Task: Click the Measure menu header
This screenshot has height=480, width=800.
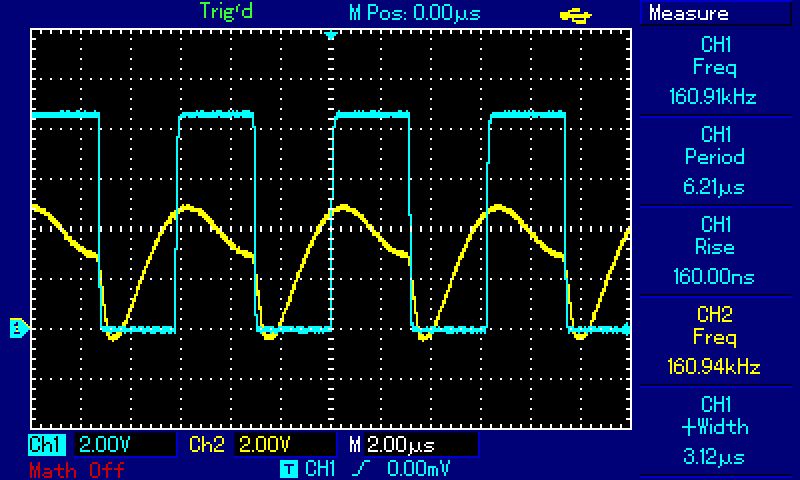Action: (x=714, y=14)
